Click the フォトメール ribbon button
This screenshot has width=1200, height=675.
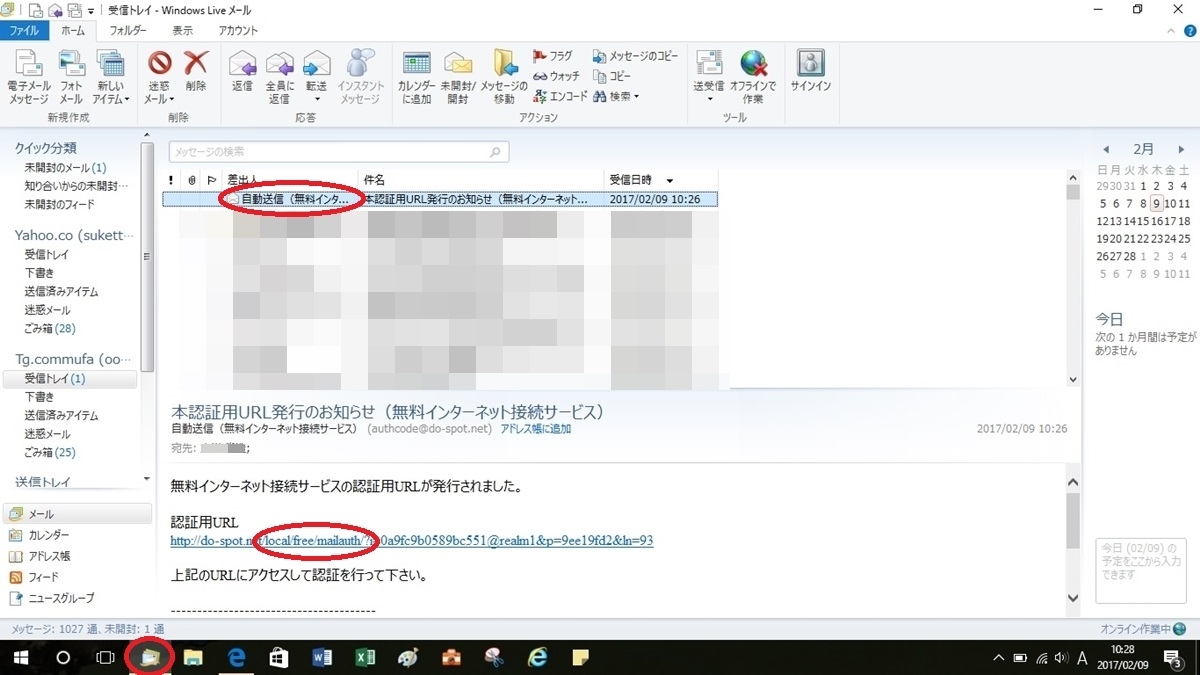click(71, 77)
